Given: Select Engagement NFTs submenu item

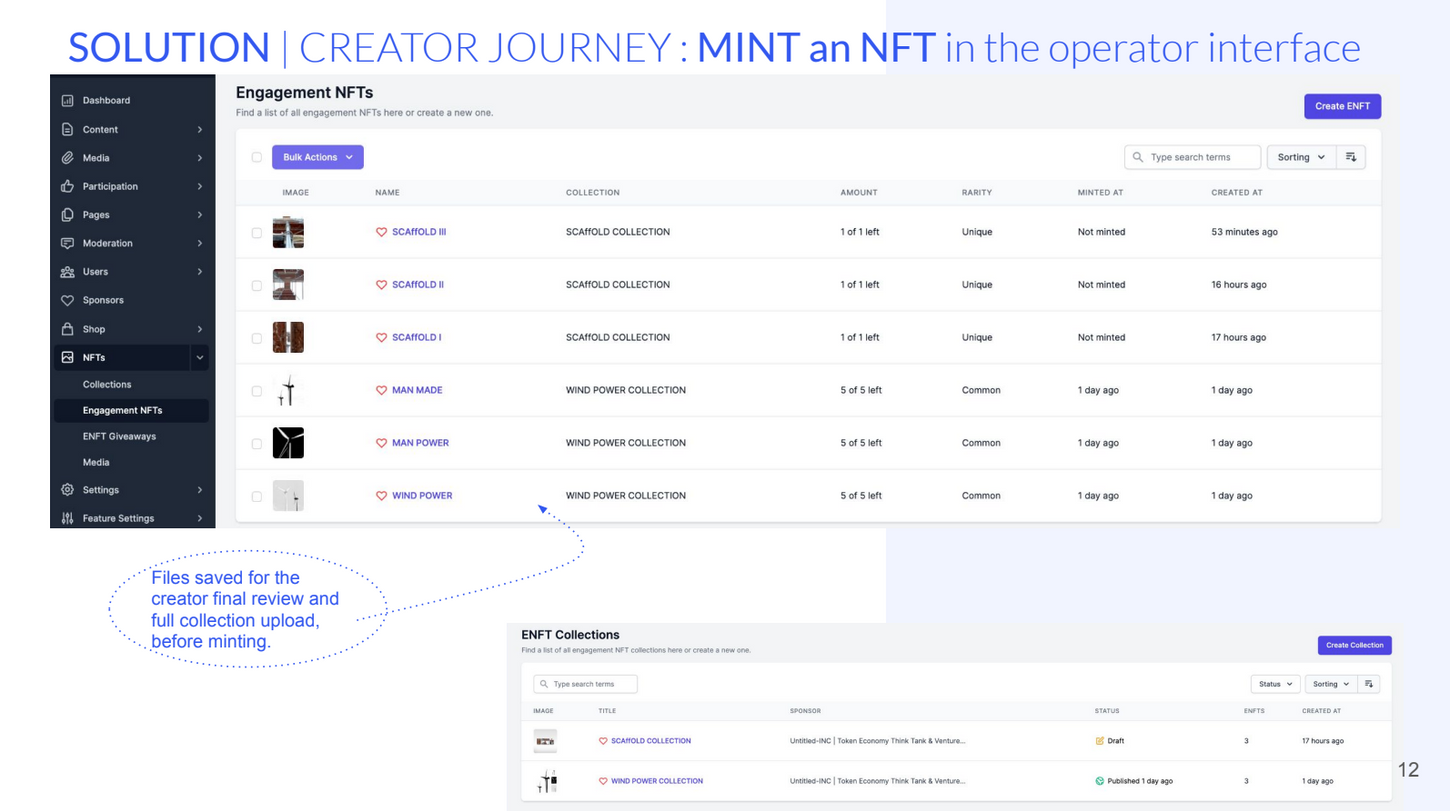Looking at the screenshot, I should point(122,410).
